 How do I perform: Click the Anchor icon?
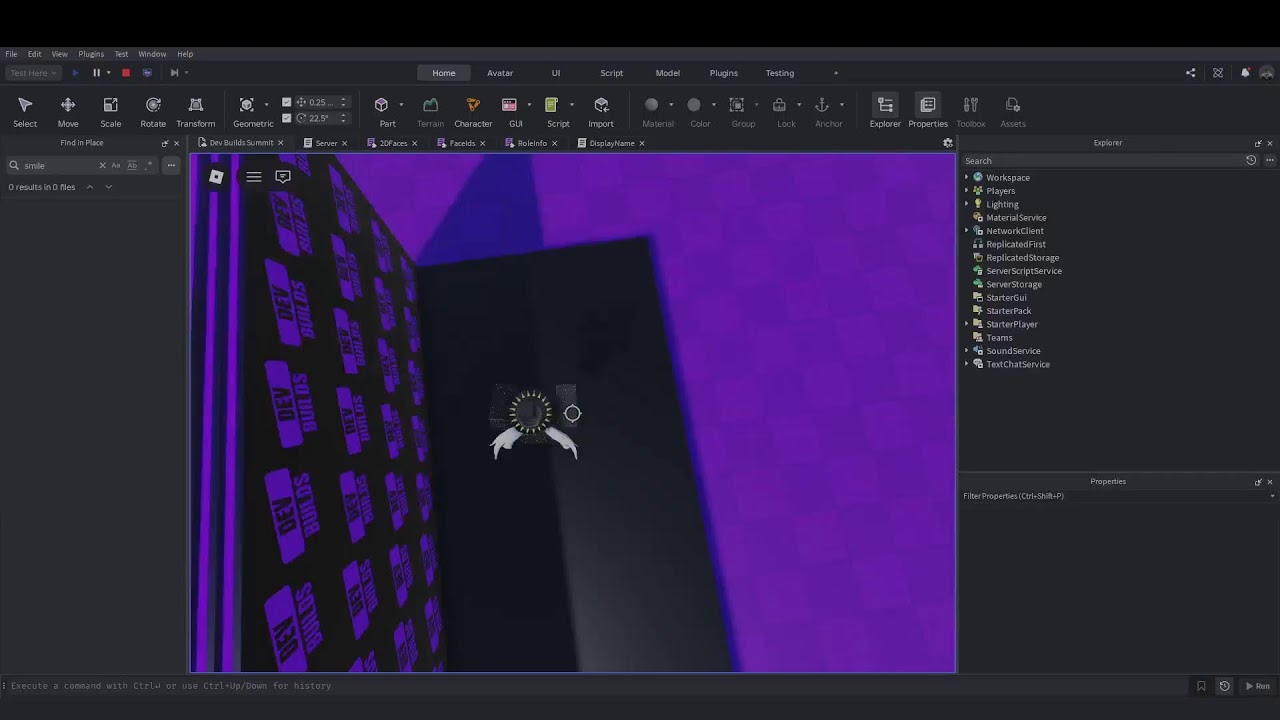pyautogui.click(x=822, y=104)
